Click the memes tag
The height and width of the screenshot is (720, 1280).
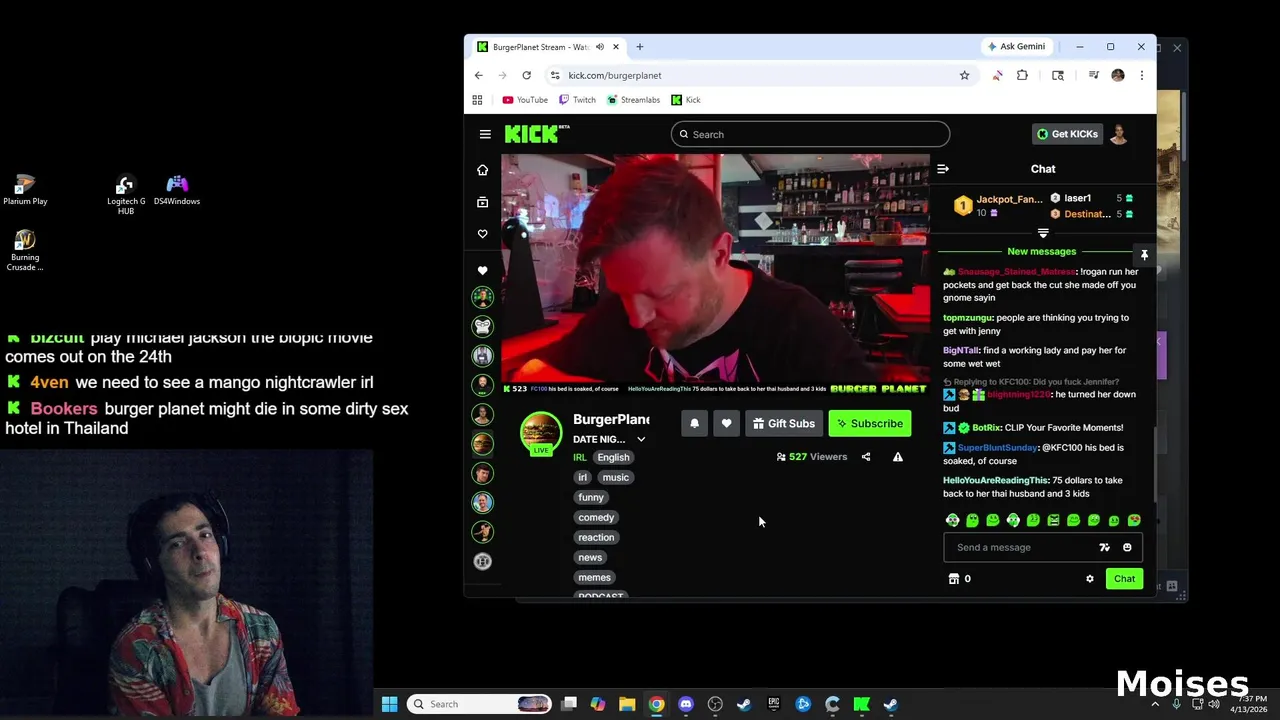click(594, 578)
